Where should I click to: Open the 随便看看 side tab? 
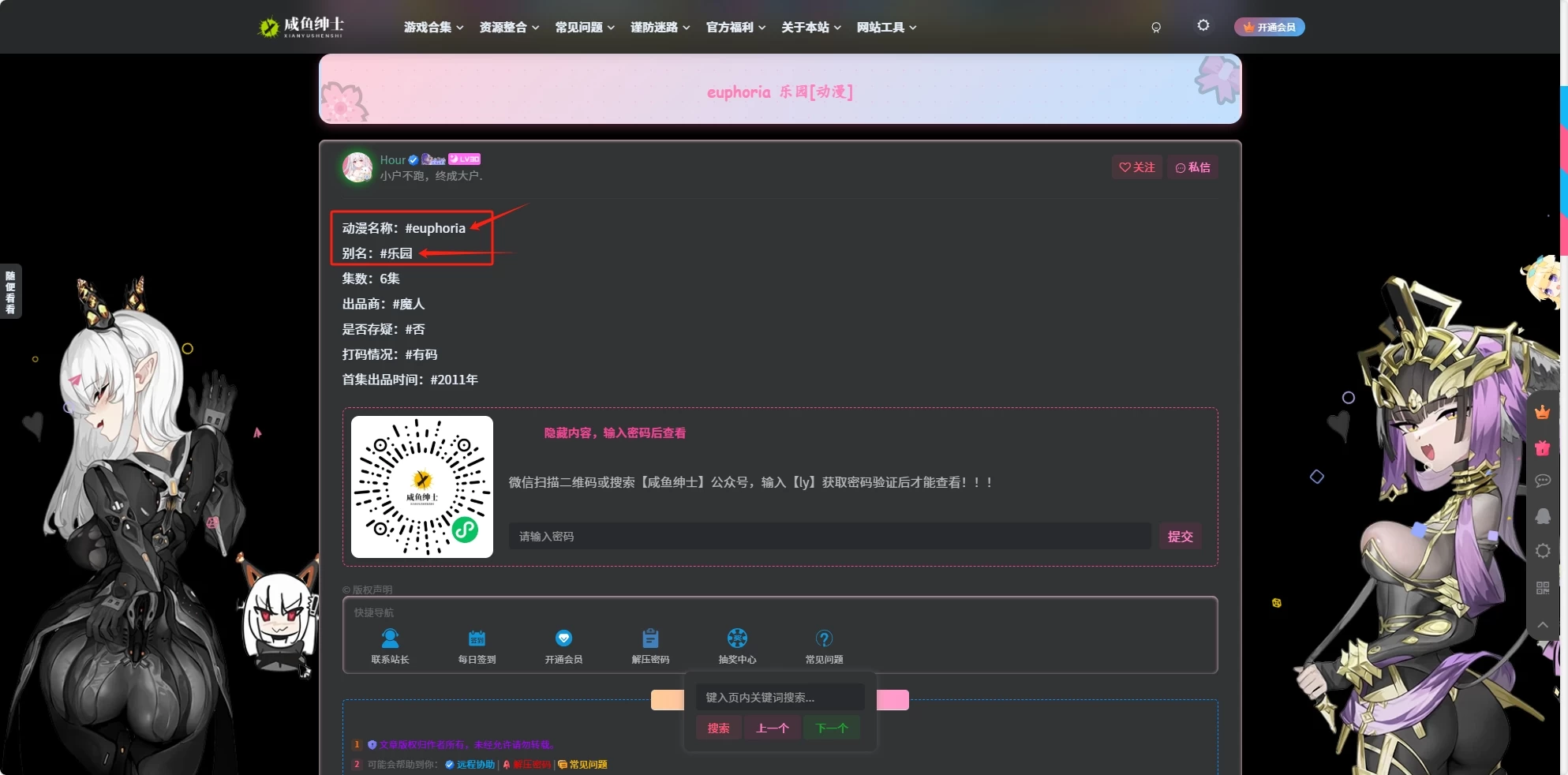pyautogui.click(x=10, y=291)
